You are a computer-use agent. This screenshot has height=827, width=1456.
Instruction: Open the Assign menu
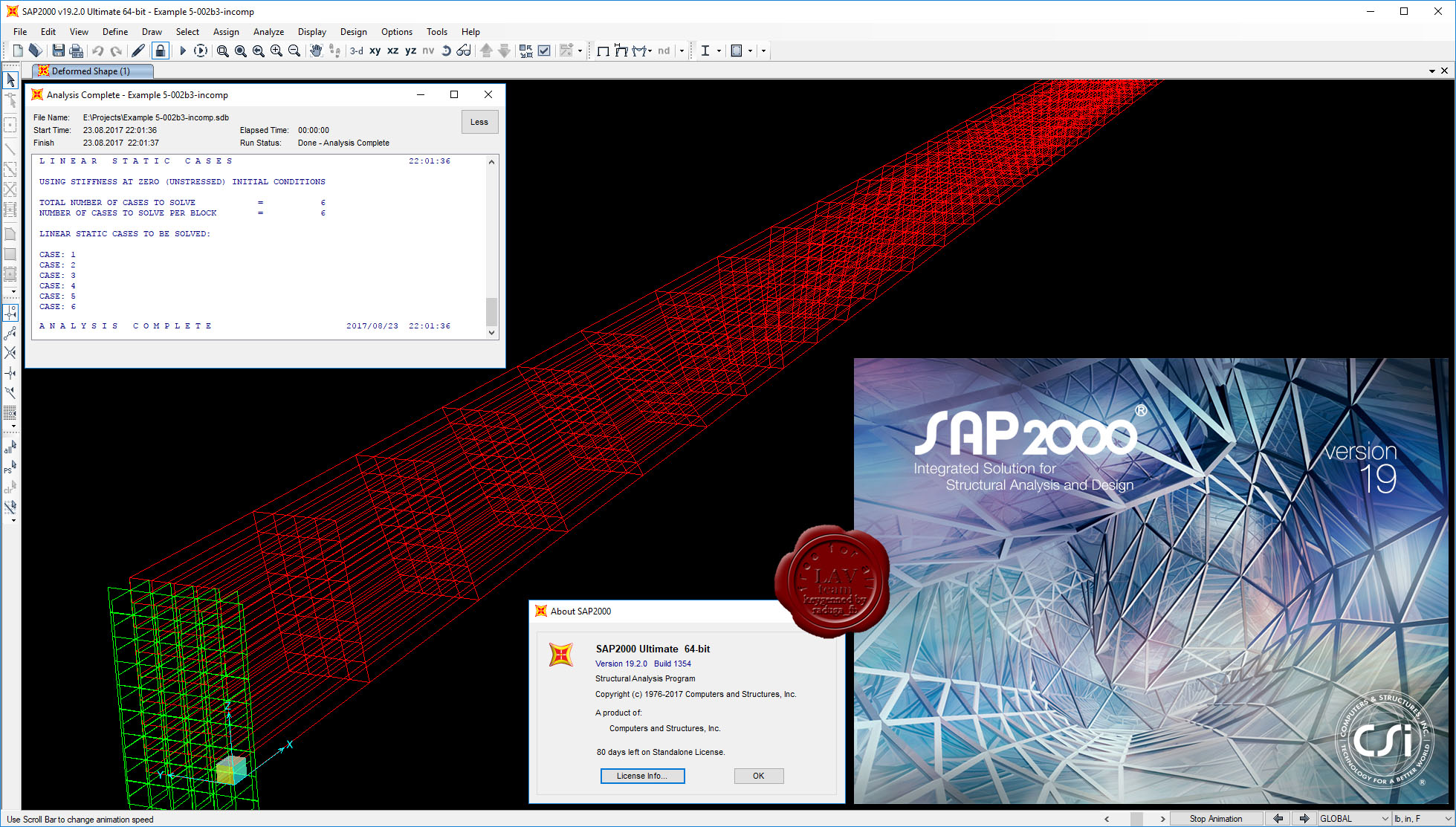point(226,31)
